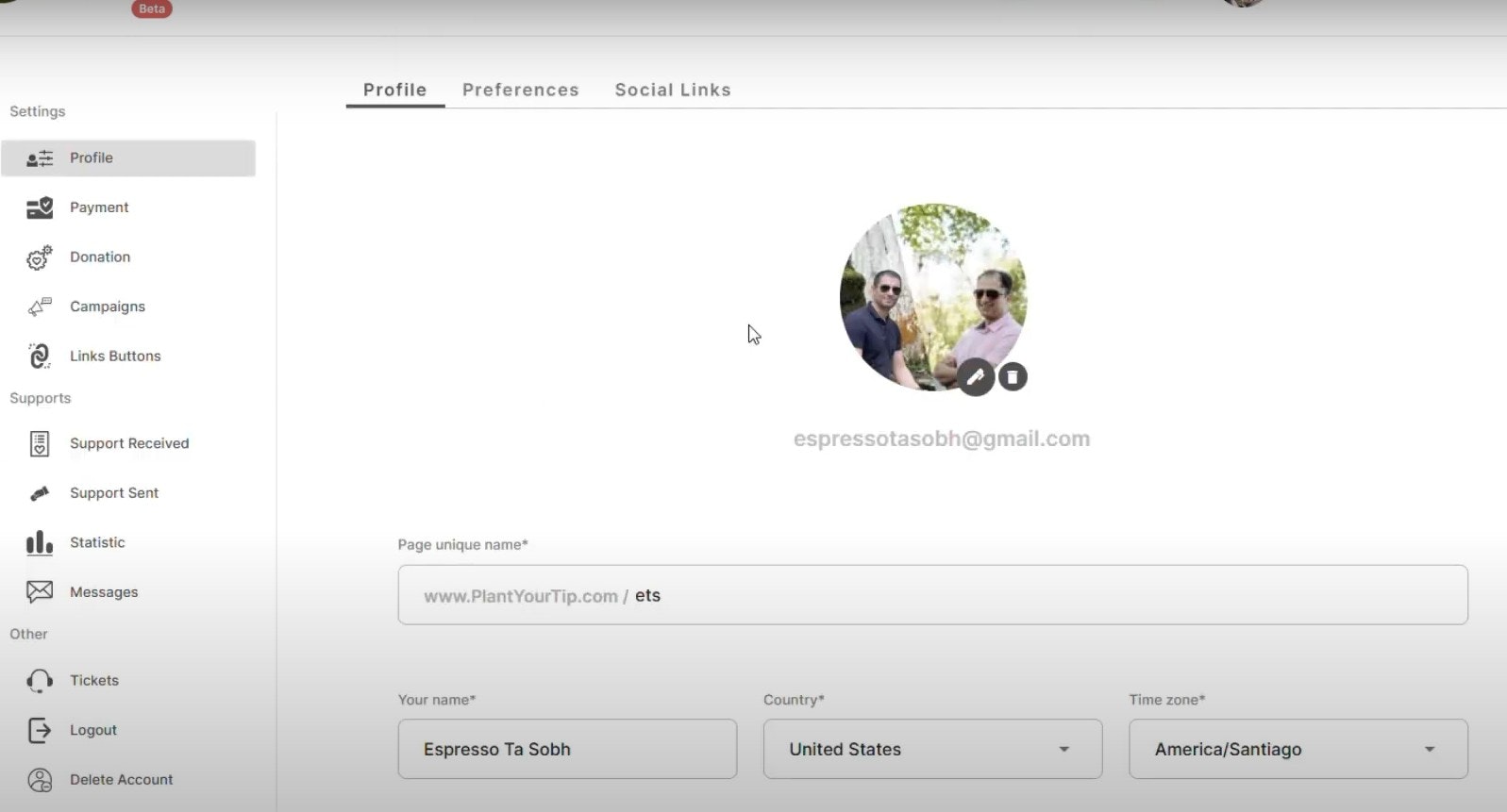Screen dimensions: 1507x812
Task: Click the Donation heart-gear icon
Action: pyautogui.click(x=40, y=257)
